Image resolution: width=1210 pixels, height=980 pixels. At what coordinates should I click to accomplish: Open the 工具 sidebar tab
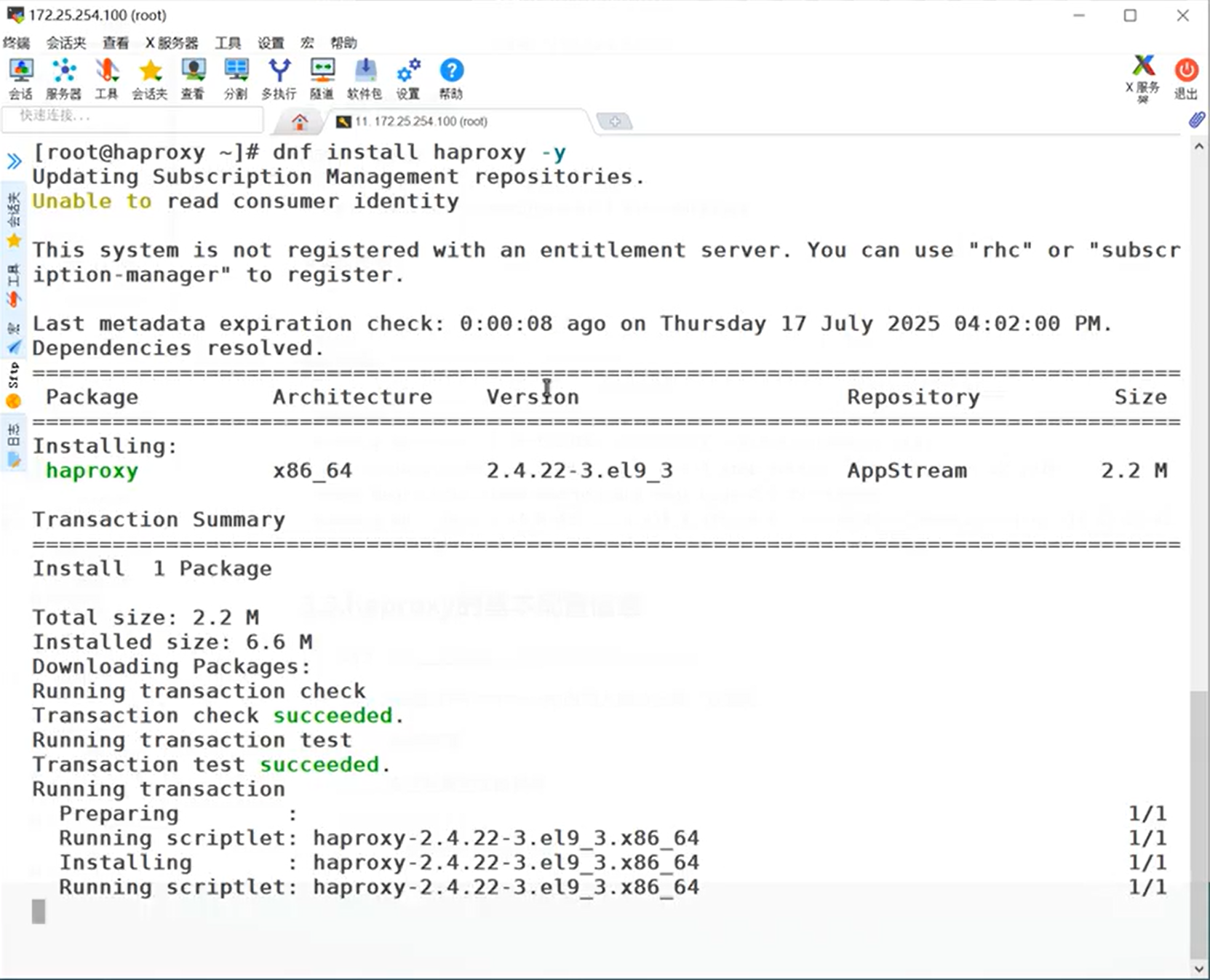tap(14, 284)
